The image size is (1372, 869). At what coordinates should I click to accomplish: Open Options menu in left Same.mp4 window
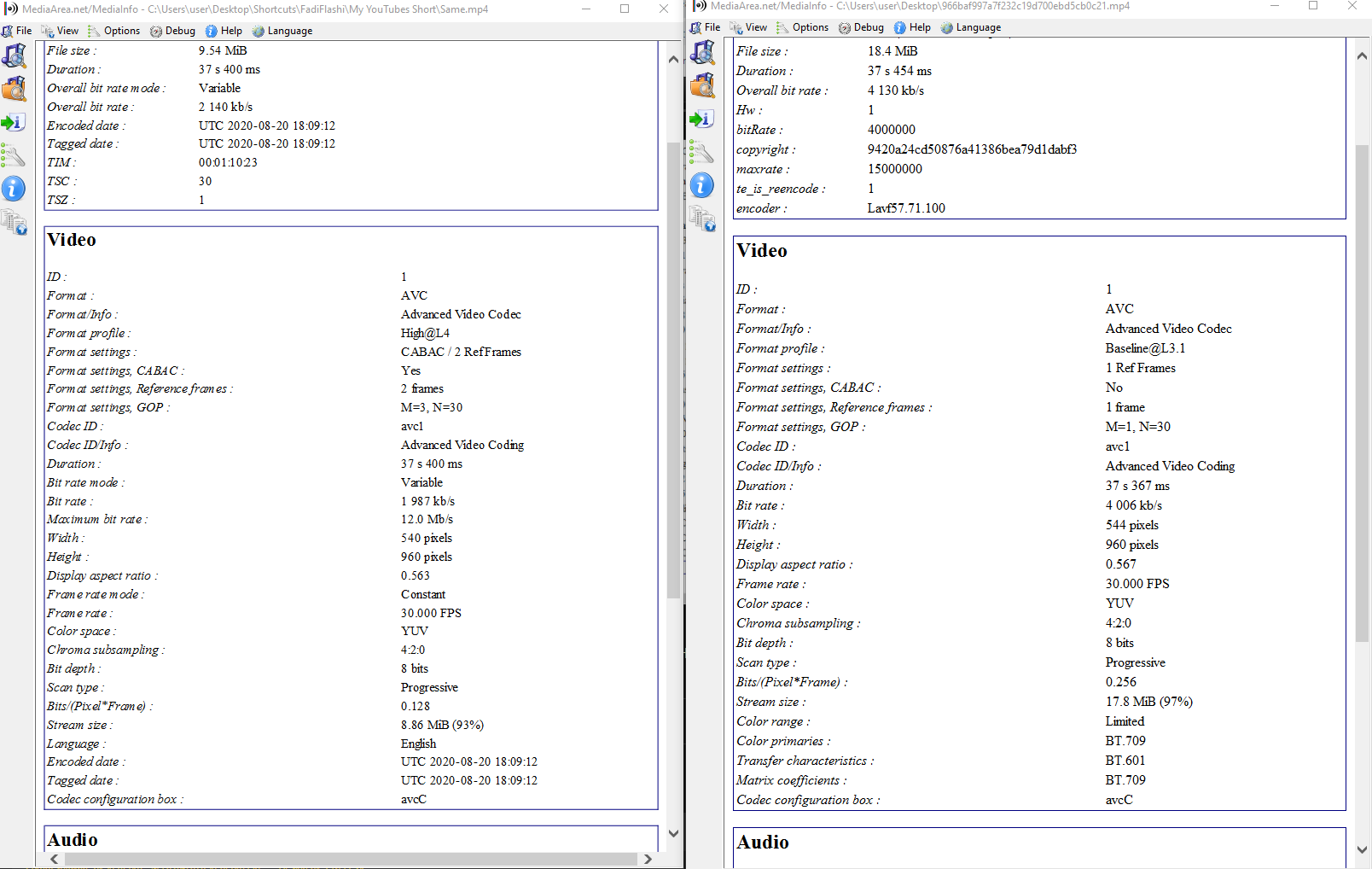[114, 31]
